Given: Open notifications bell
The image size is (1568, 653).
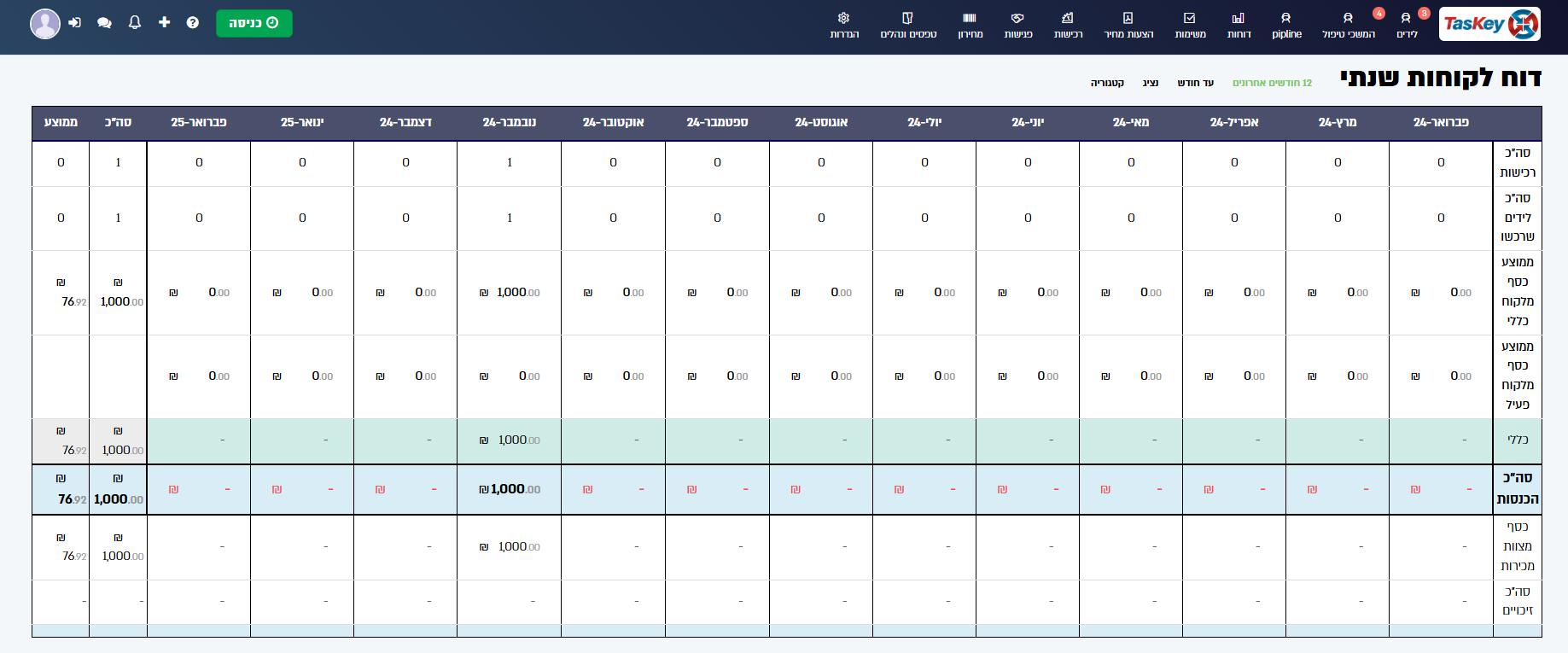Looking at the screenshot, I should (x=135, y=22).
